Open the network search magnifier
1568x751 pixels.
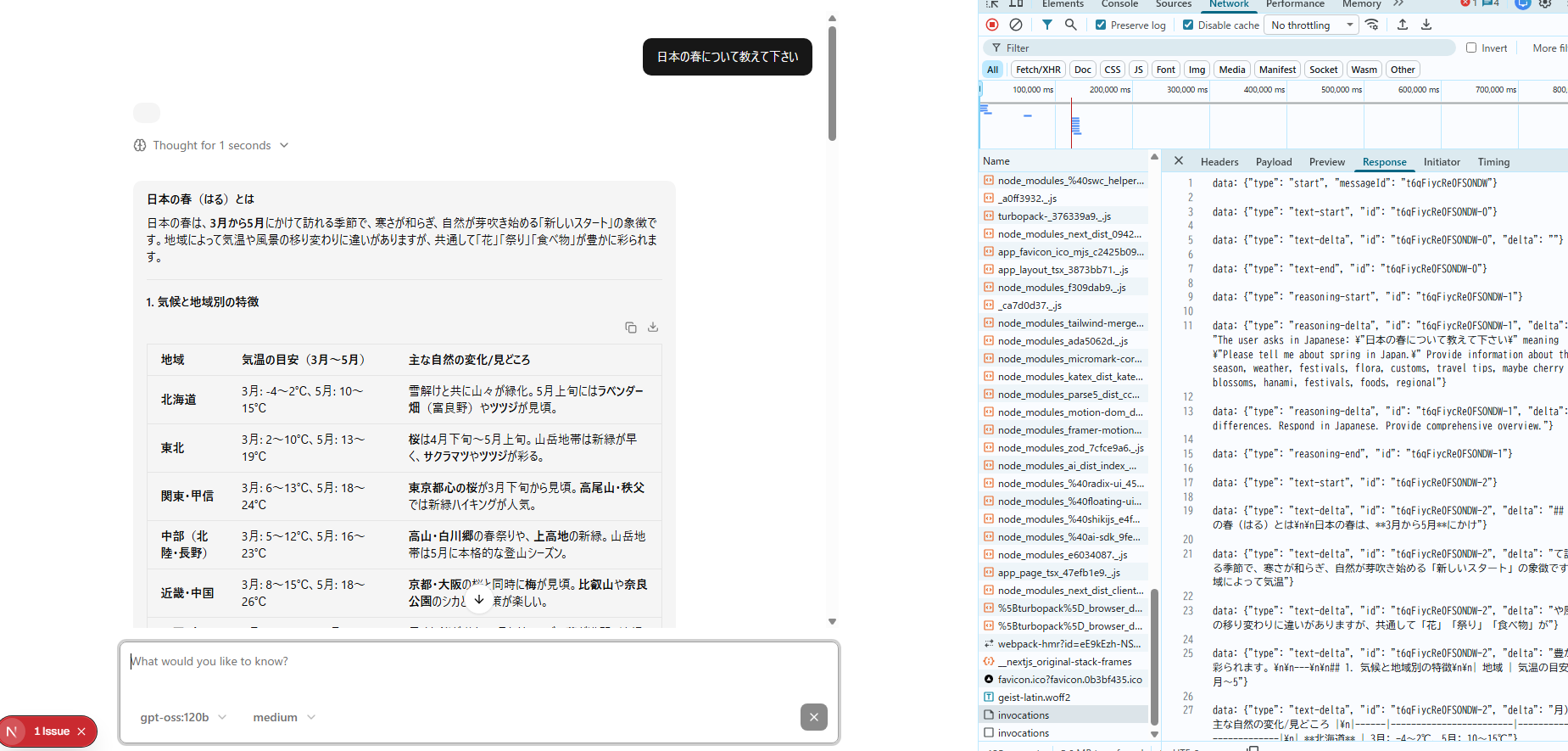[1071, 25]
